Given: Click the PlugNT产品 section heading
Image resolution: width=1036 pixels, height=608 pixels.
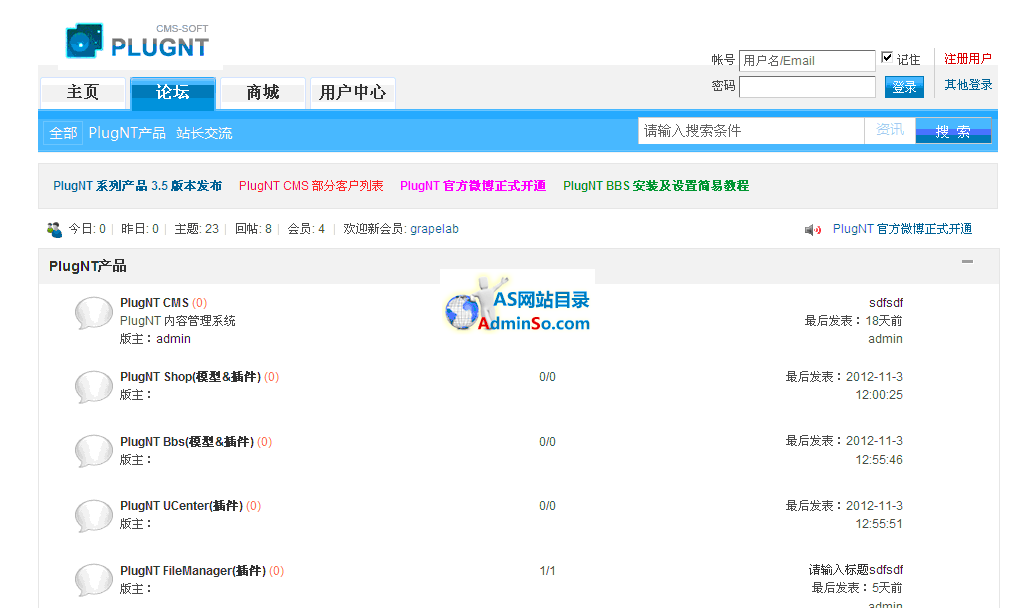Looking at the screenshot, I should [88, 266].
